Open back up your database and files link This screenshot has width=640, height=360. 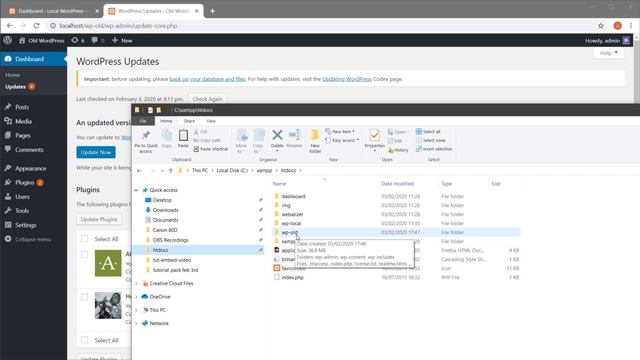tap(207, 79)
